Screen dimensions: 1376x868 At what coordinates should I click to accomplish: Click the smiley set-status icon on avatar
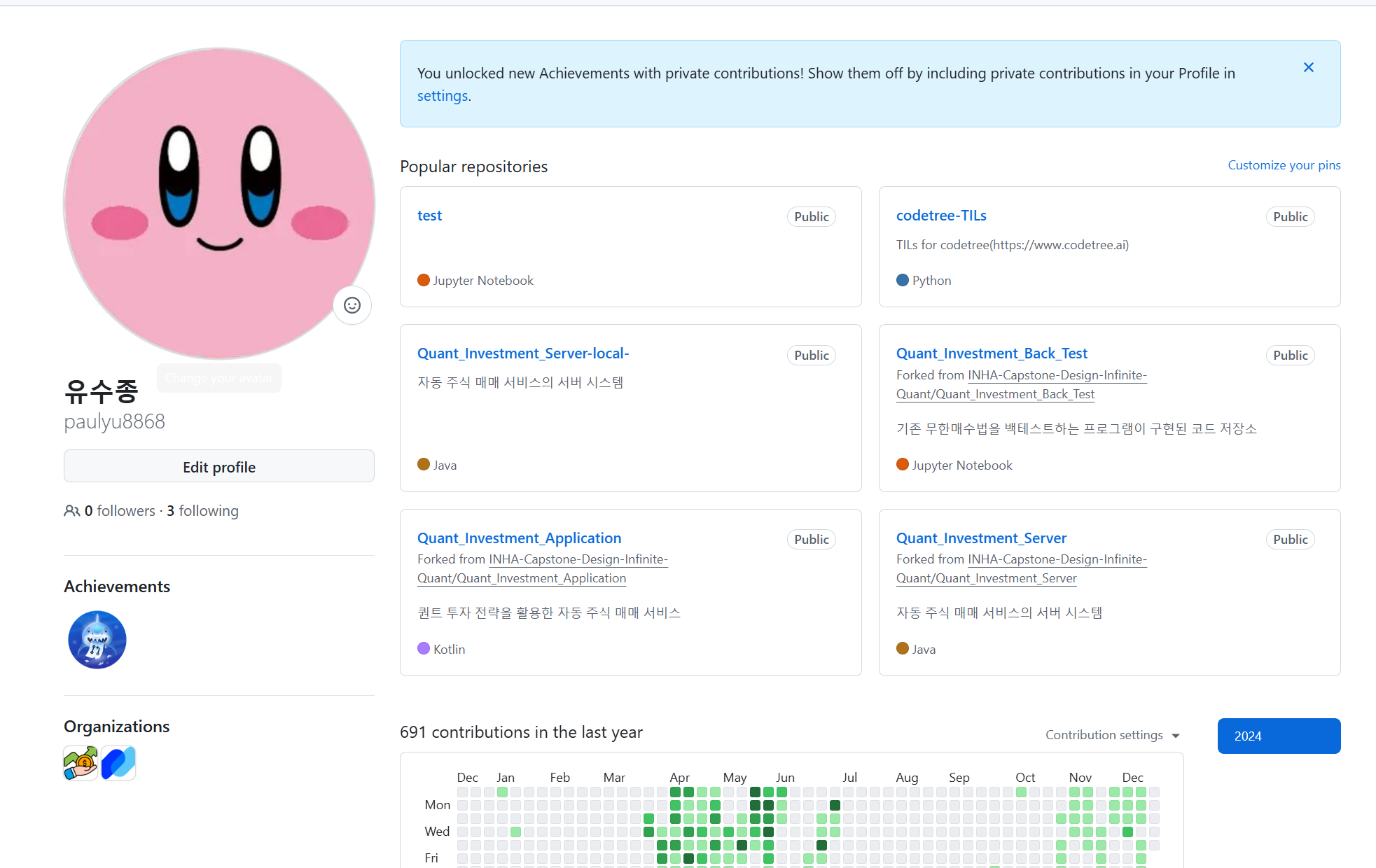tap(352, 305)
